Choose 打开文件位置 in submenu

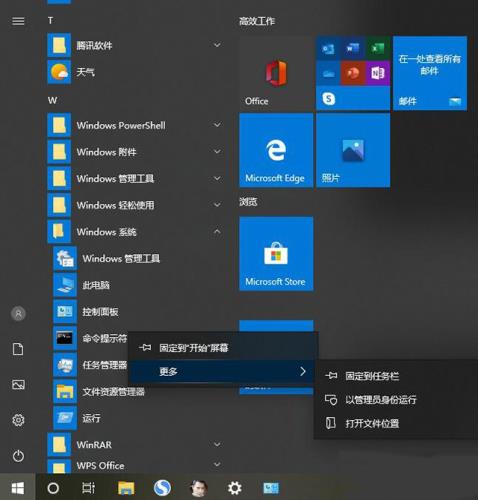[x=395, y=423]
